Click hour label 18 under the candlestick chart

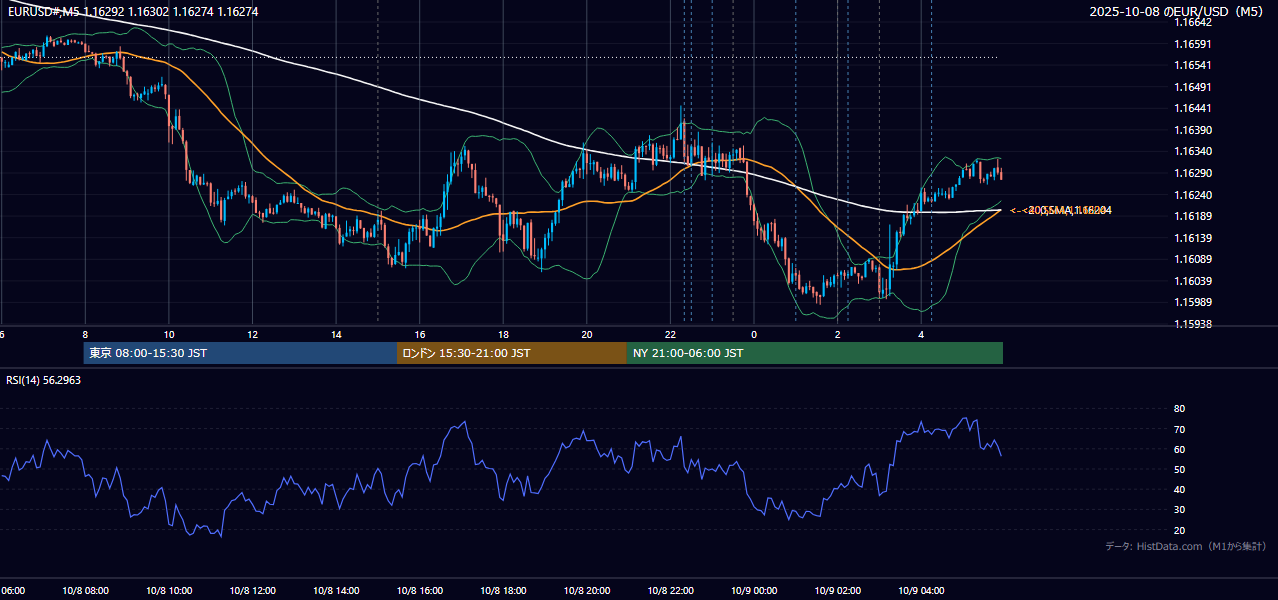tap(503, 335)
